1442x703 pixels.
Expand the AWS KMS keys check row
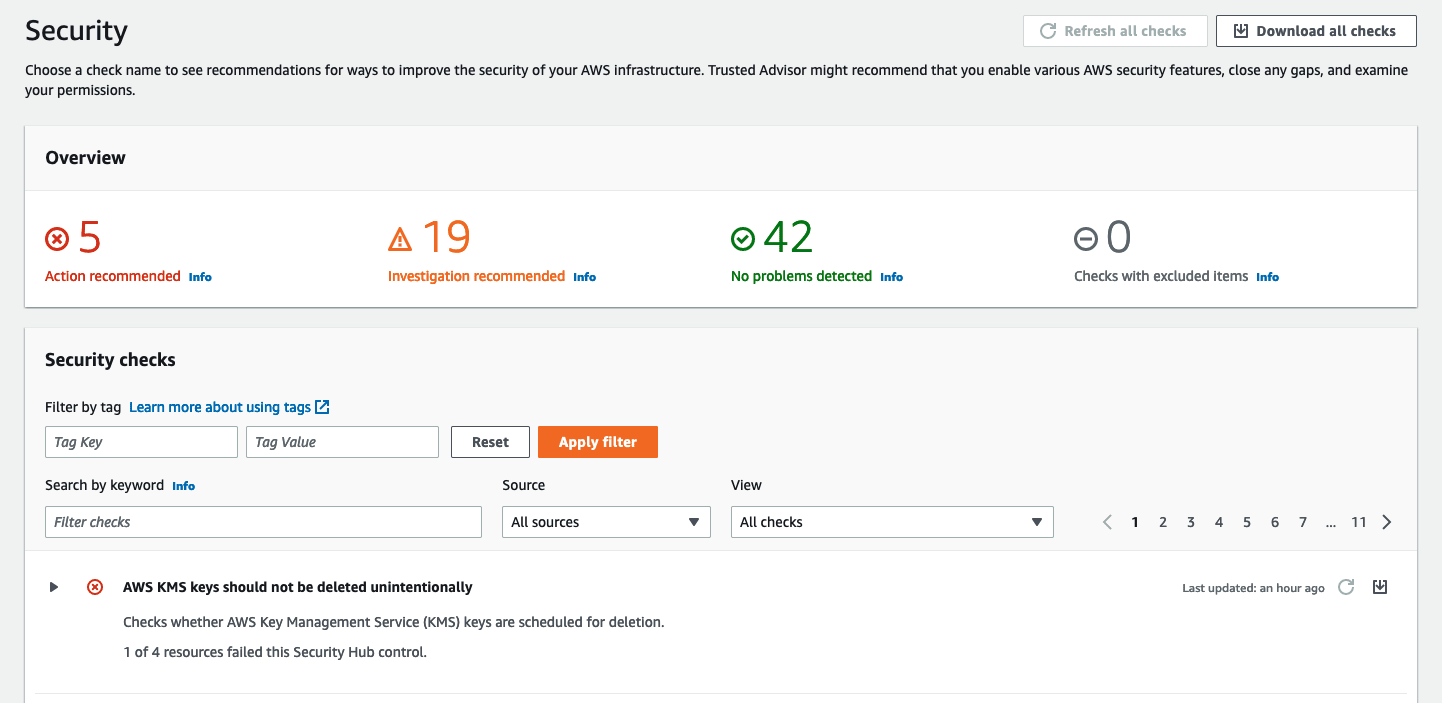pyautogui.click(x=54, y=587)
